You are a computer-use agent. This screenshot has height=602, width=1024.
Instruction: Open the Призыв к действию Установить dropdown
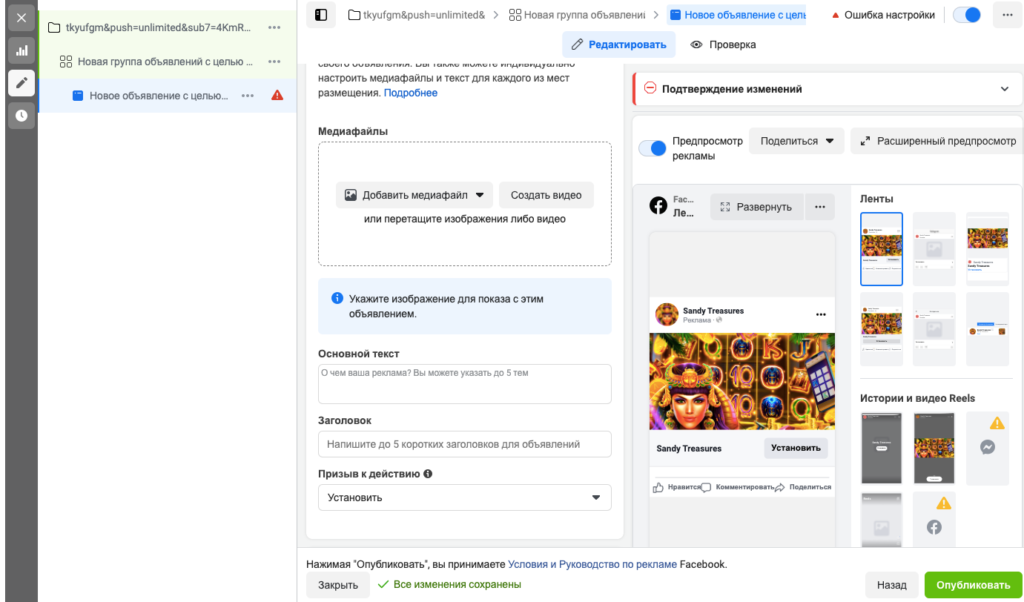(x=464, y=498)
